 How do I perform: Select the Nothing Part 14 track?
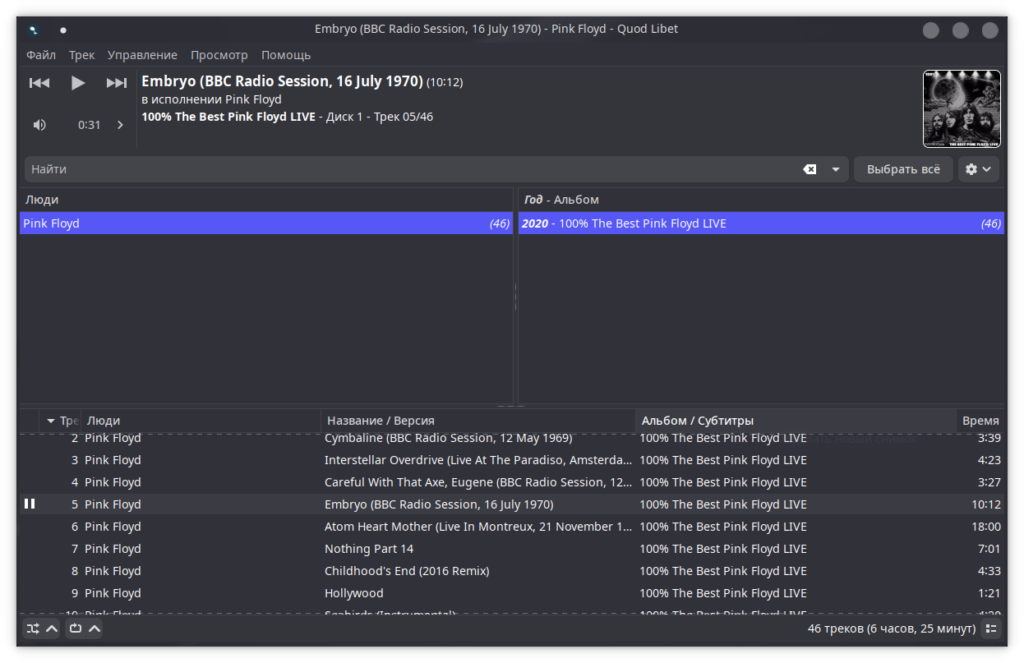tap(511, 549)
